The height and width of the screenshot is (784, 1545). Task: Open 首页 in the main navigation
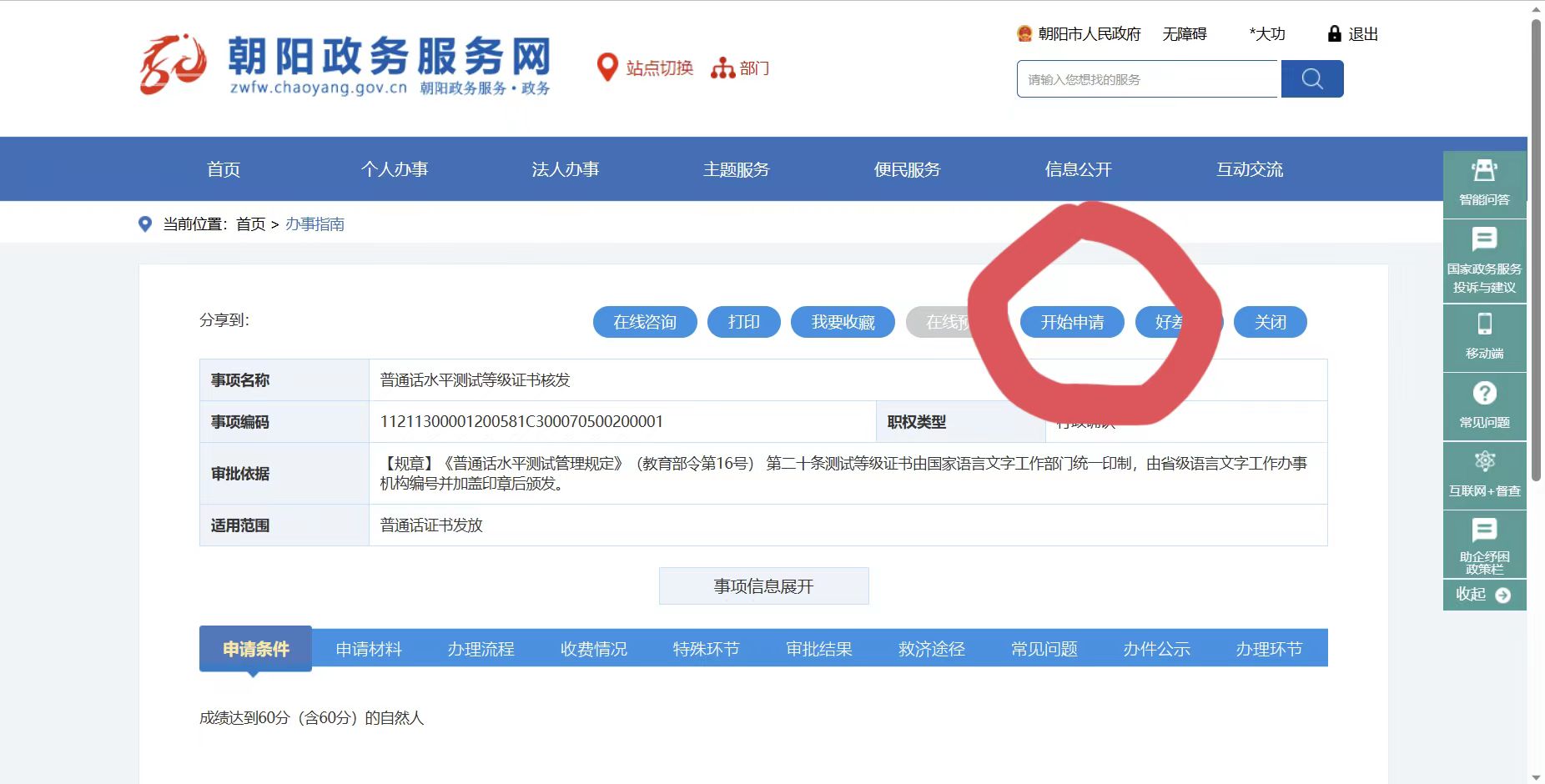point(224,169)
